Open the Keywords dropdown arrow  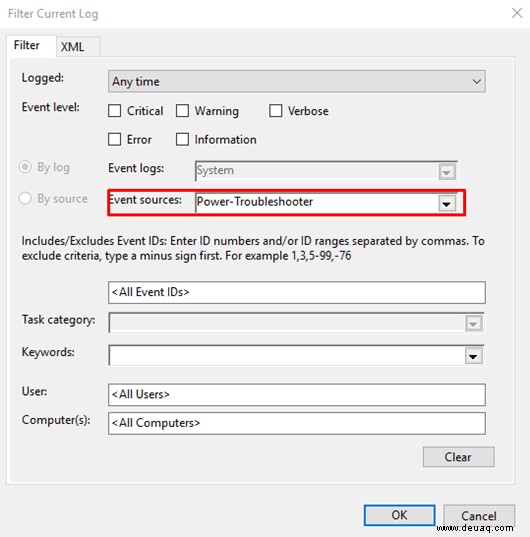pos(474,356)
